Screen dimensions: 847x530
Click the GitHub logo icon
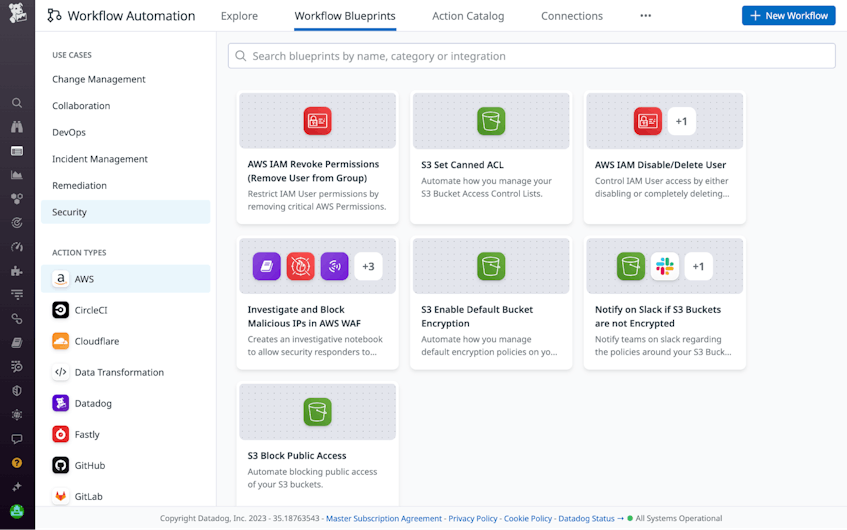click(x=60, y=465)
